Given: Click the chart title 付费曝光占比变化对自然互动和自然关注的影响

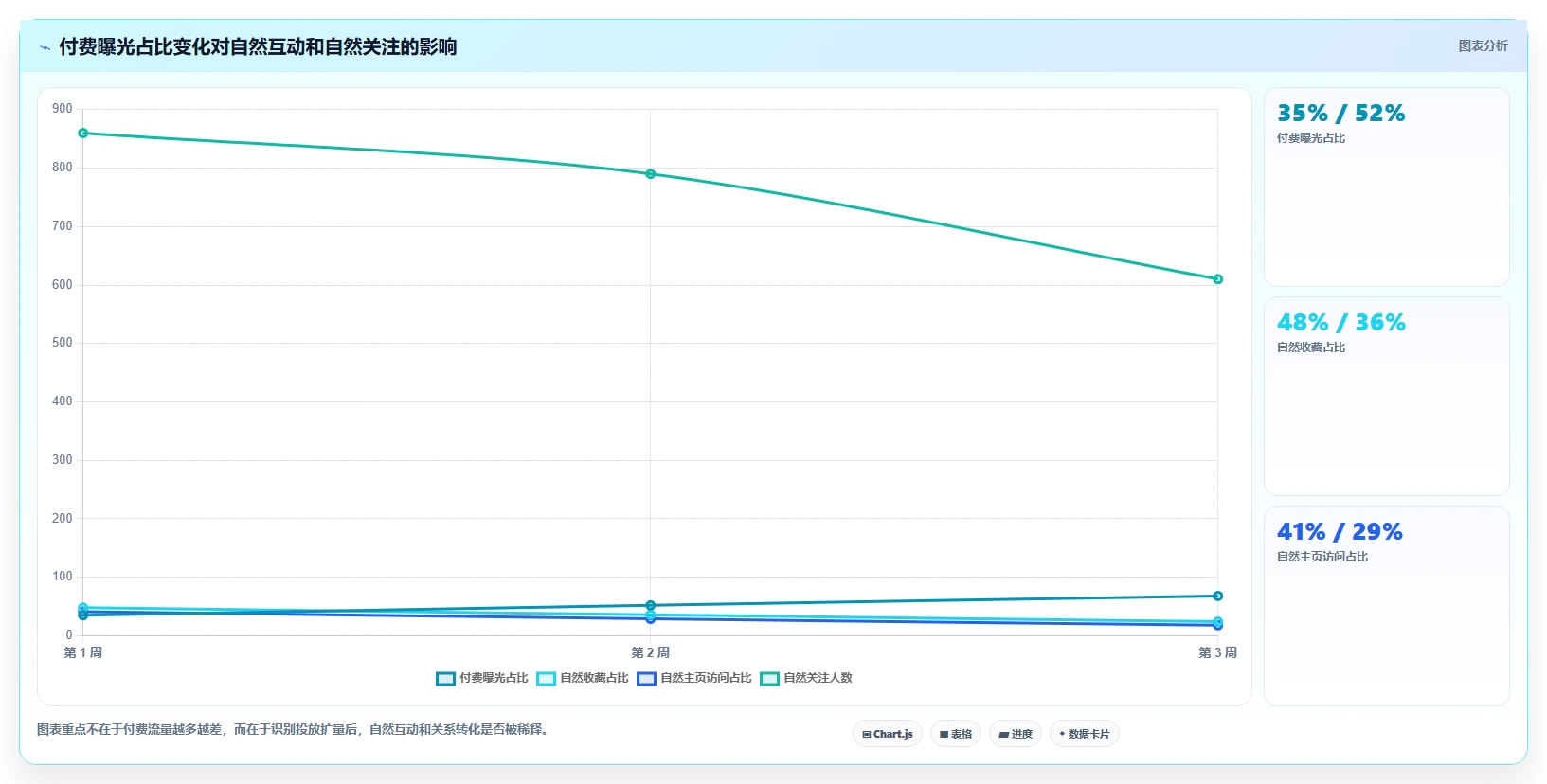Looking at the screenshot, I should pyautogui.click(x=258, y=46).
